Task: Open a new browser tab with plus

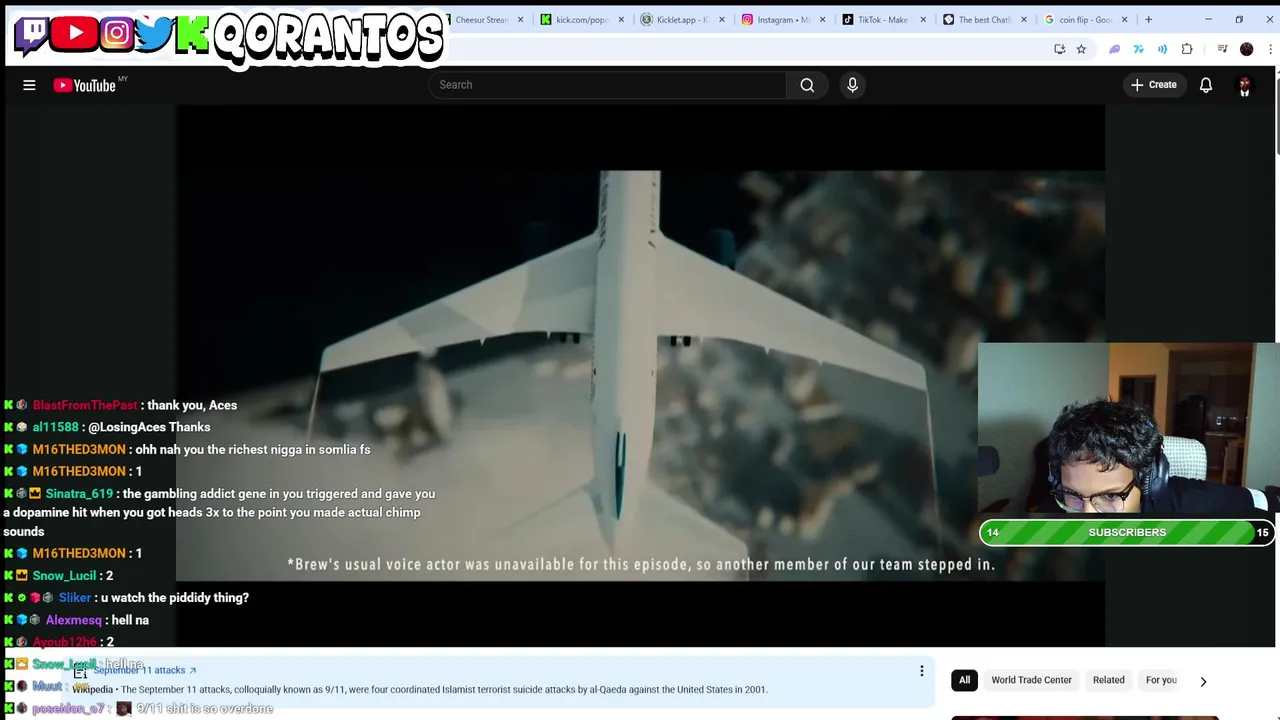Action: pos(1148,19)
